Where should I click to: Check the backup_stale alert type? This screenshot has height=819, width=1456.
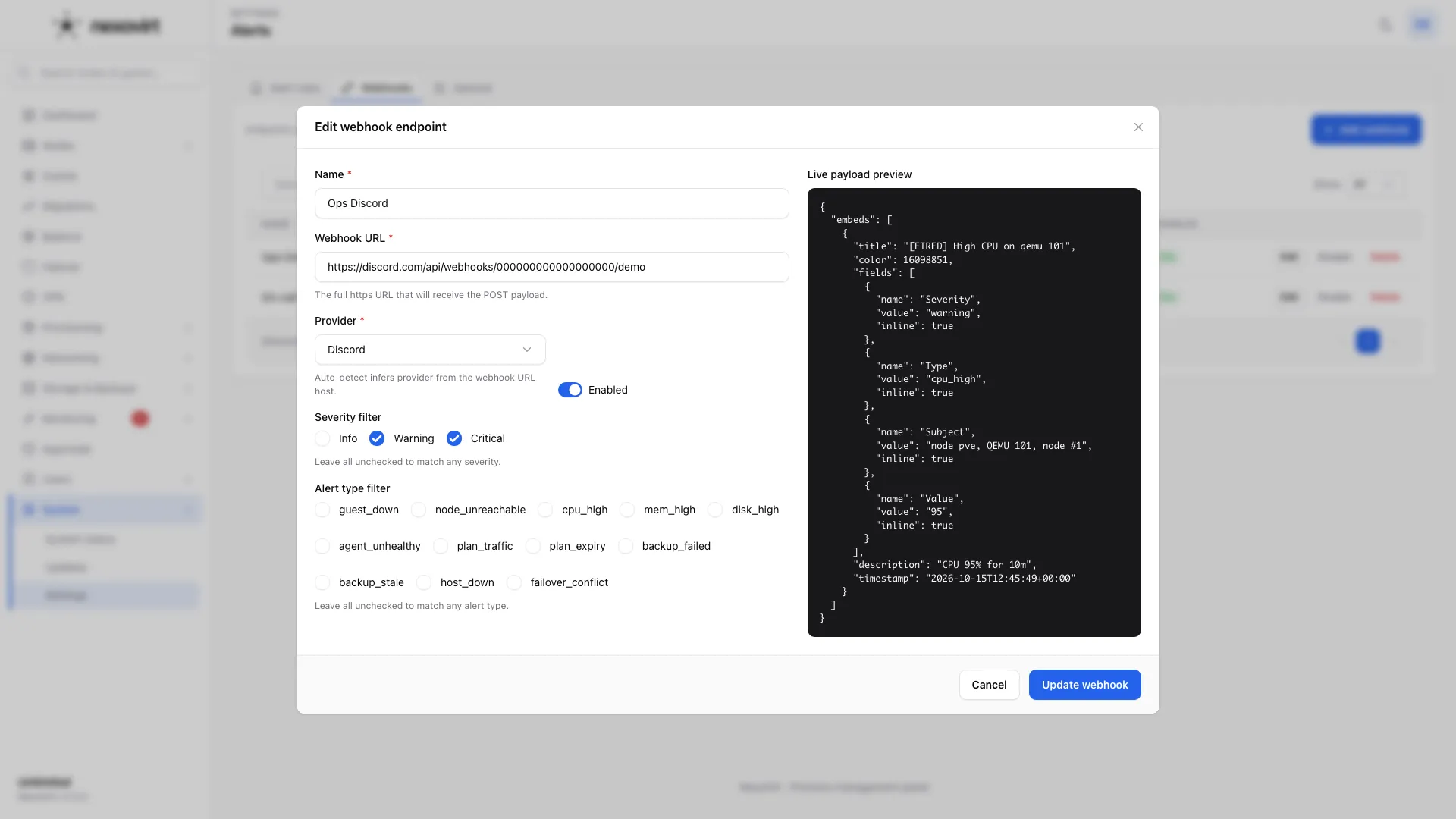[x=322, y=582]
